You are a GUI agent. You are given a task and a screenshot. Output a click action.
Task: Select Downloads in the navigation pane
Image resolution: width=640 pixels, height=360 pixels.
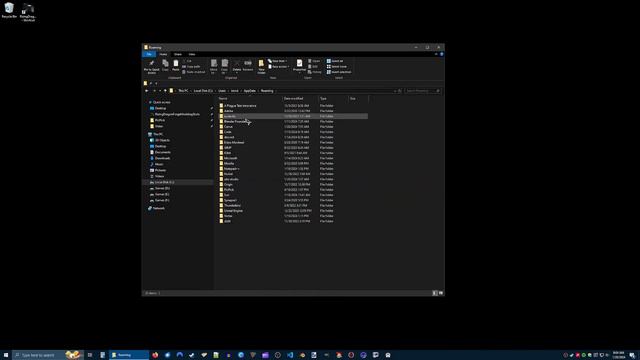coord(162,158)
